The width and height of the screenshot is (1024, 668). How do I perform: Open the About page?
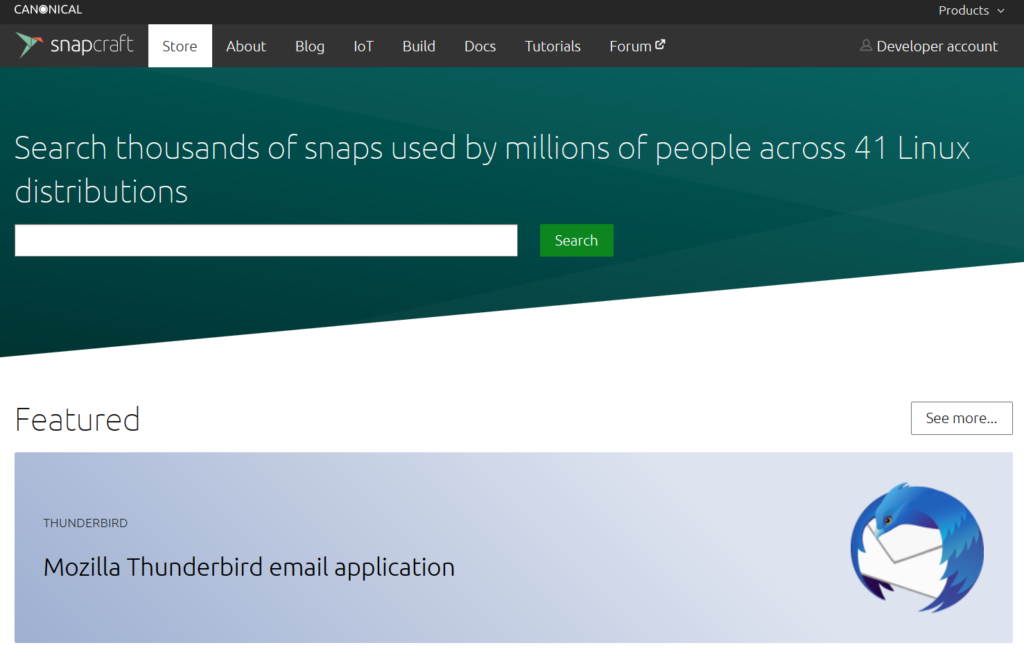click(246, 46)
